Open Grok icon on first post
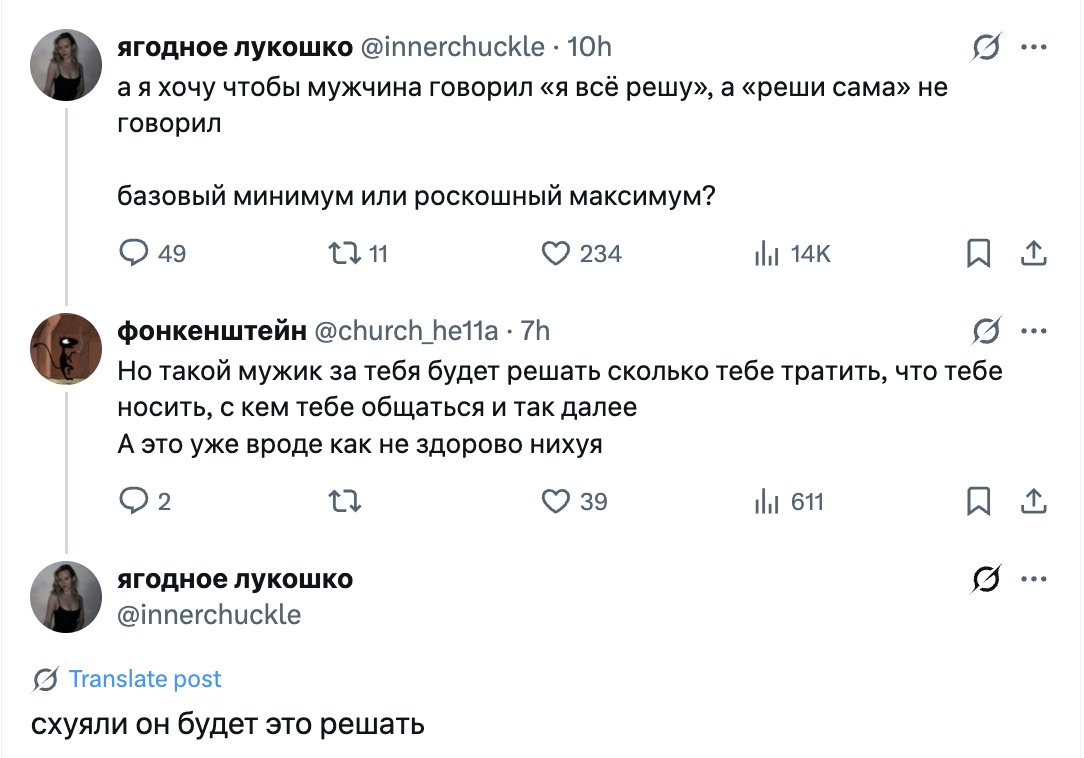This screenshot has width=1084, height=758. pos(986,47)
